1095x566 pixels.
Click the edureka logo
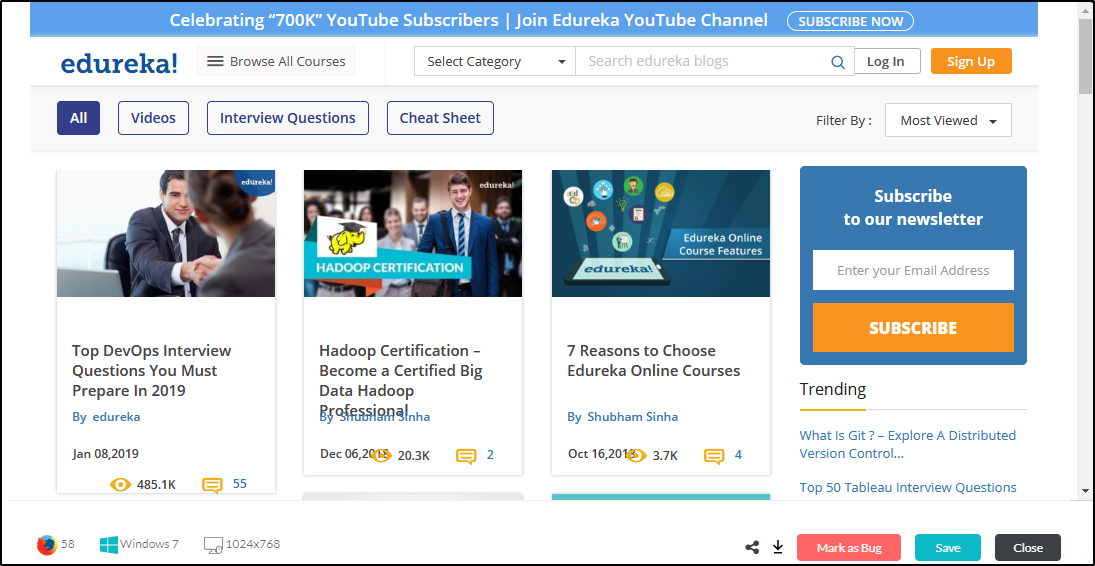[119, 63]
